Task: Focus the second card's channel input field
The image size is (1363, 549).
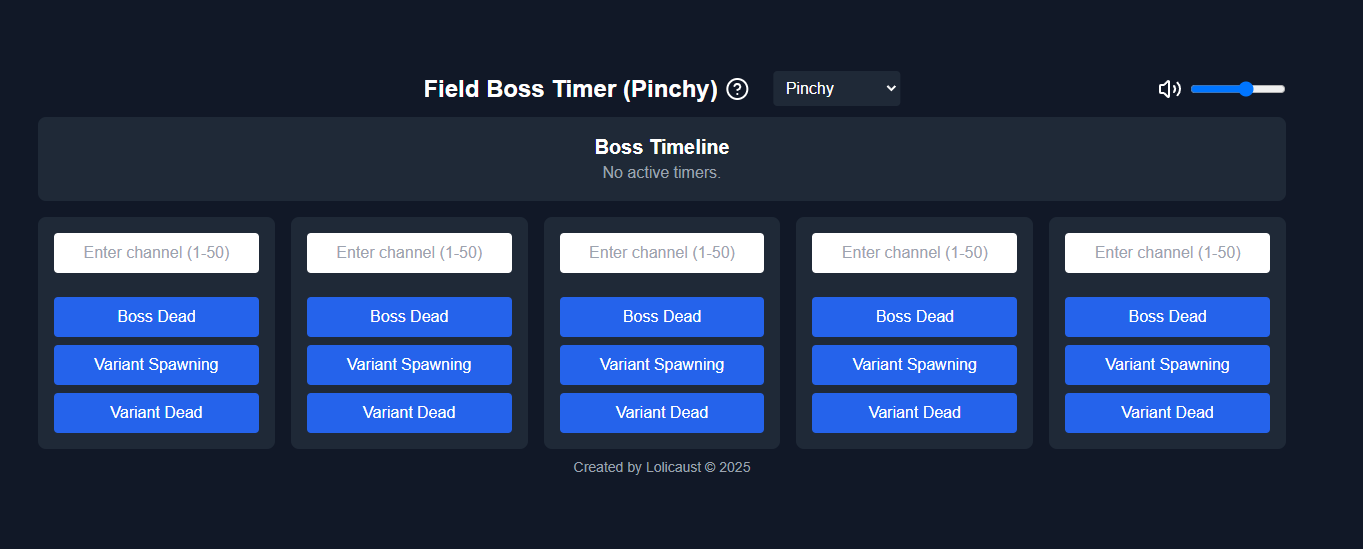Action: pos(409,253)
